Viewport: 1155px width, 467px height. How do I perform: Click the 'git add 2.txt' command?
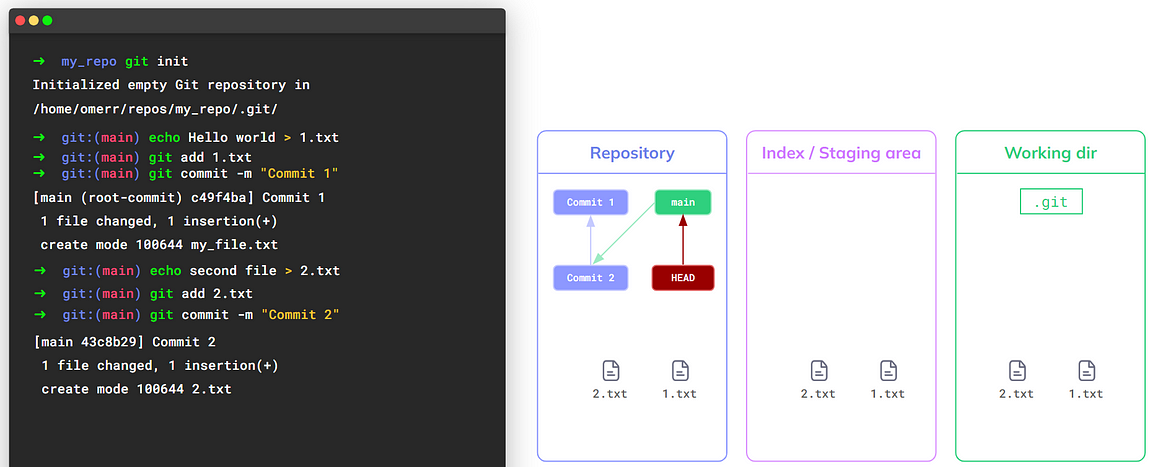(143, 293)
